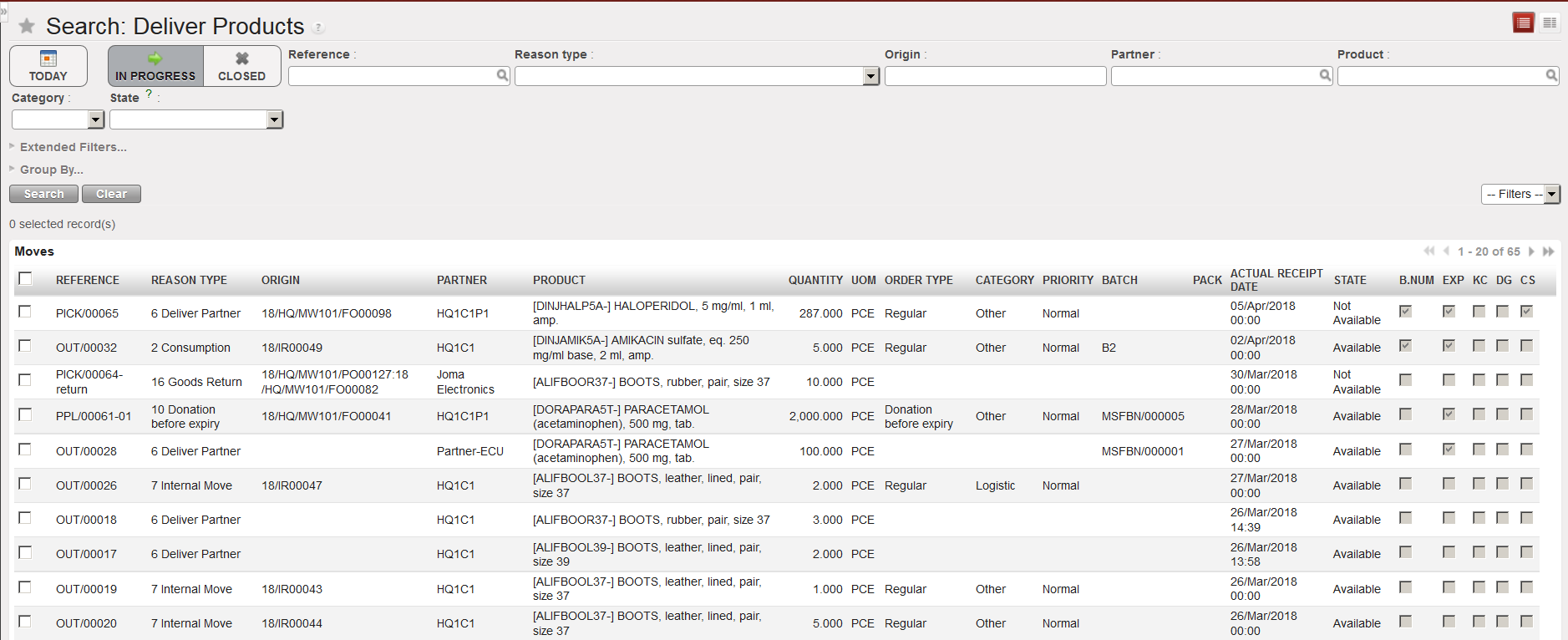Viewport: 1568px width, 640px height.
Task: Click the Reference field search icon
Action: coord(502,76)
